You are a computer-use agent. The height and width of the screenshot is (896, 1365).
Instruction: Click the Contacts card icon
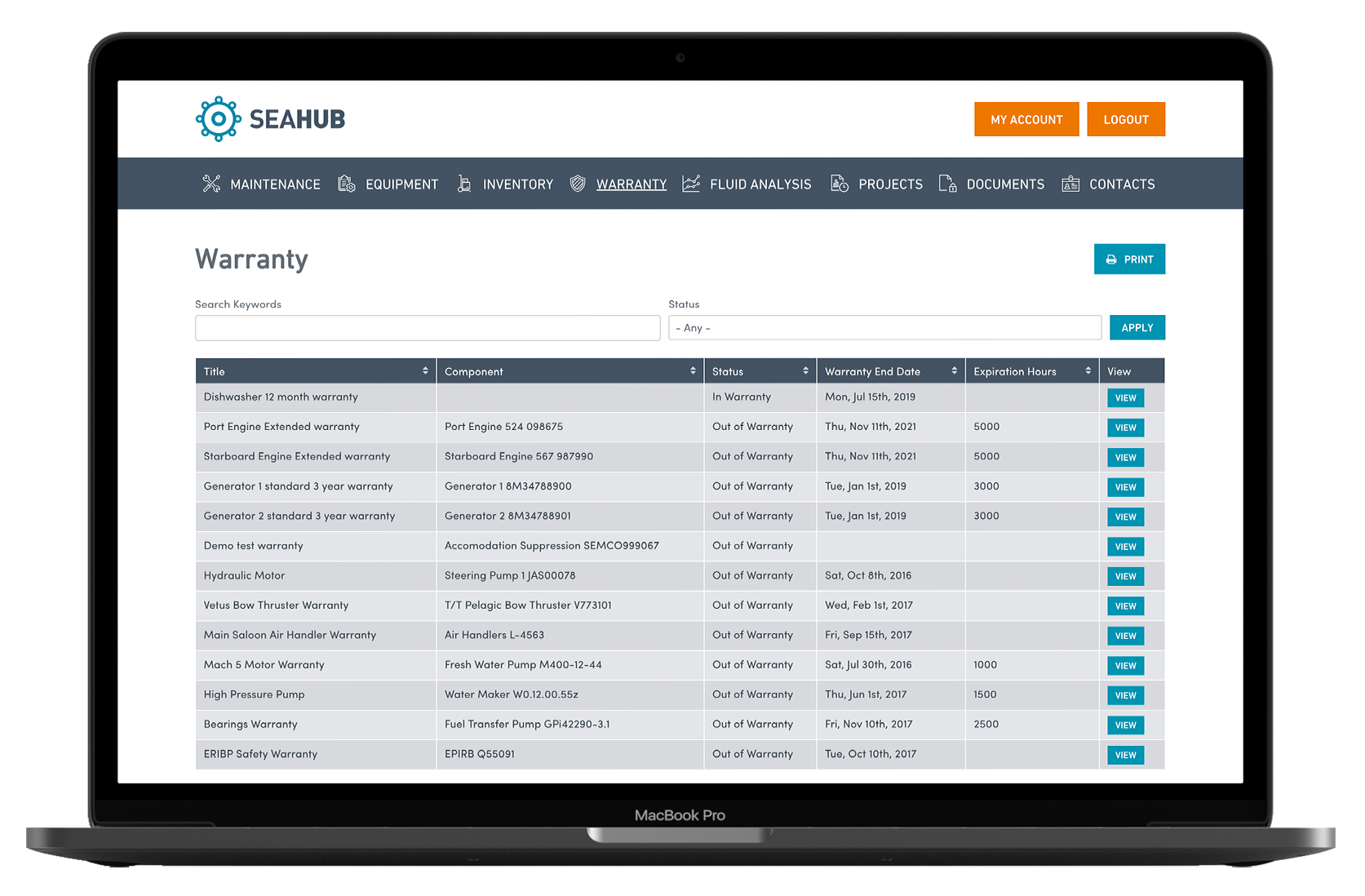[x=1070, y=184]
